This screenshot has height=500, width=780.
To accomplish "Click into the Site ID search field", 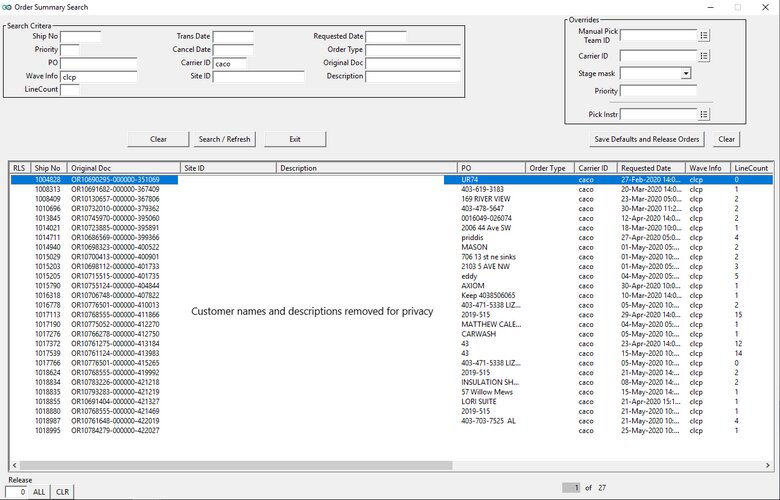I will [258, 76].
